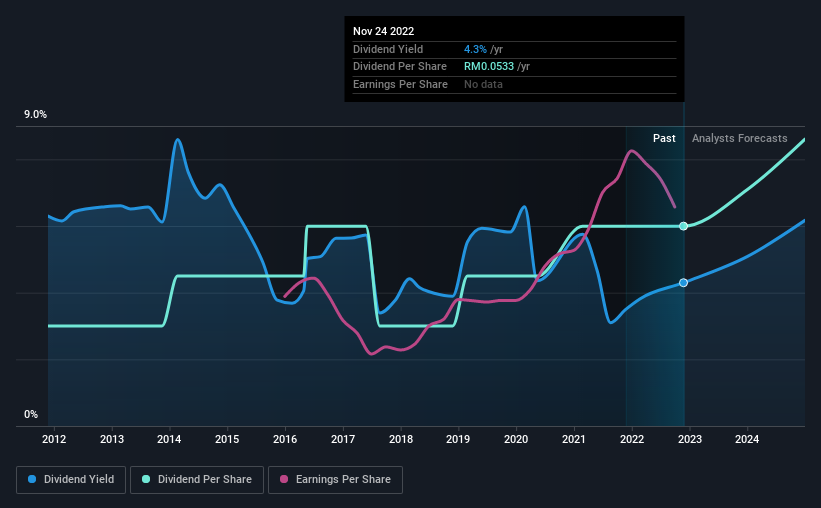Click the 2013 x-axis label

point(112,439)
